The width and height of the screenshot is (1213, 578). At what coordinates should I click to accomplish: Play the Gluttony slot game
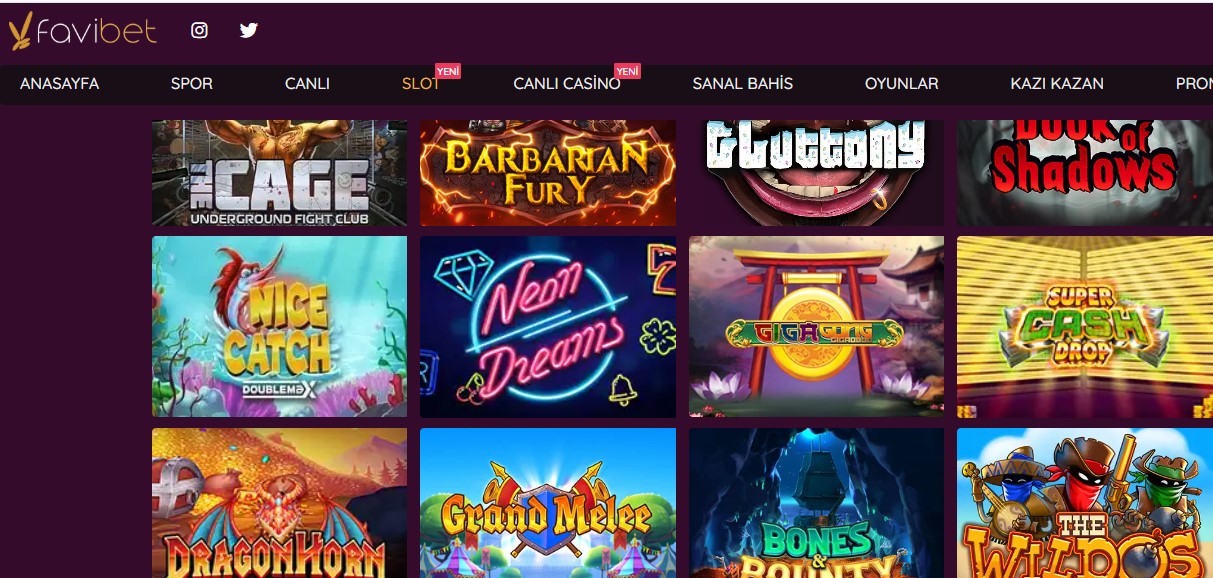tap(816, 173)
